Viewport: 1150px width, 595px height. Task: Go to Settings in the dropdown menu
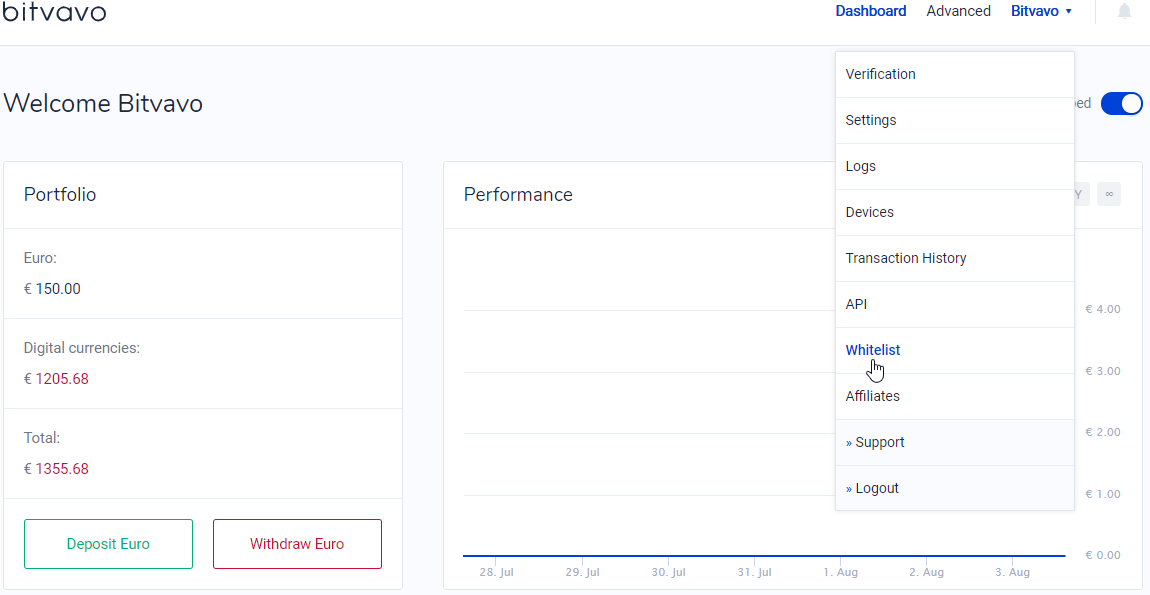click(871, 120)
